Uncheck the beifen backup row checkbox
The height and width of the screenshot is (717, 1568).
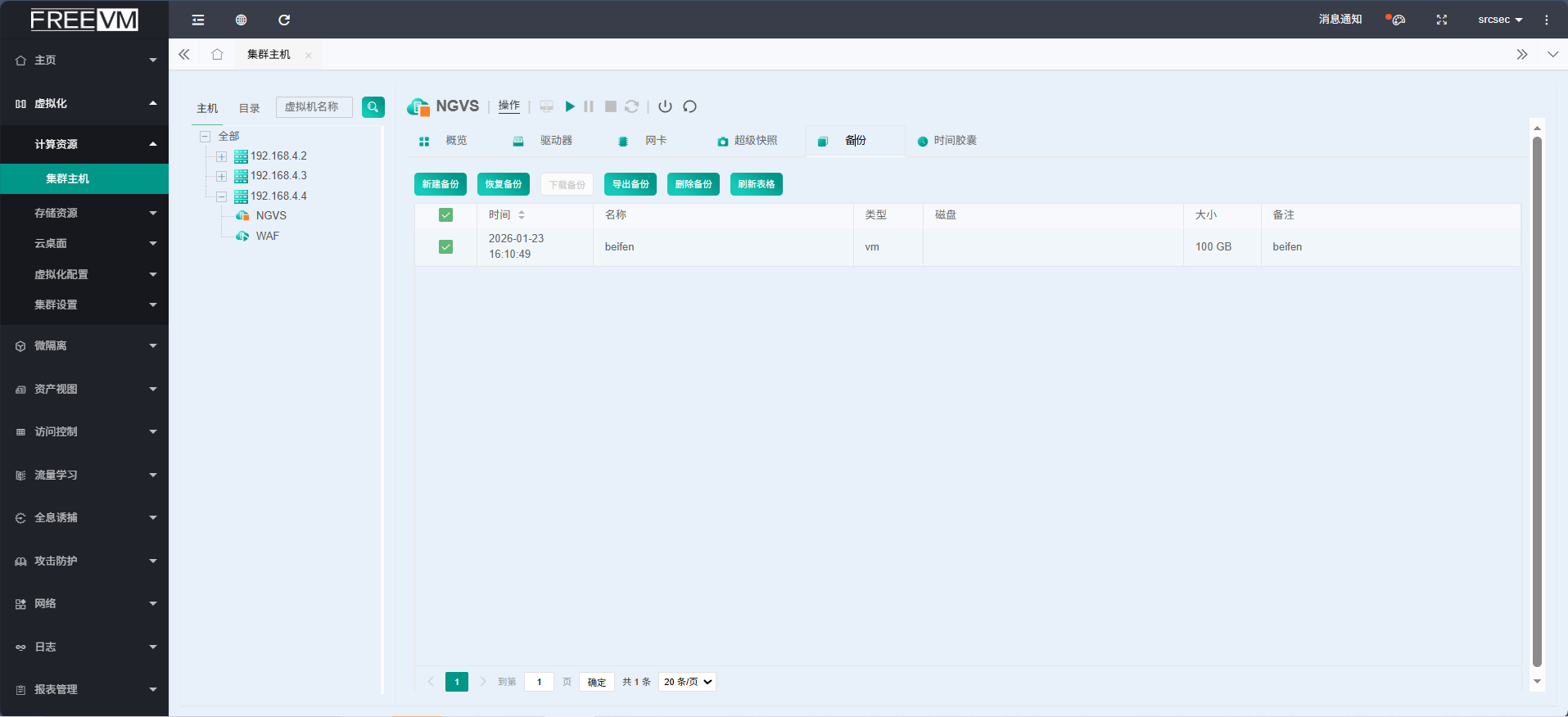445,246
